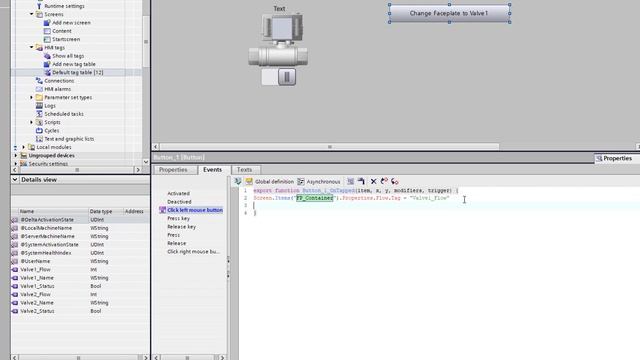Expand the Security settings node

(16, 164)
